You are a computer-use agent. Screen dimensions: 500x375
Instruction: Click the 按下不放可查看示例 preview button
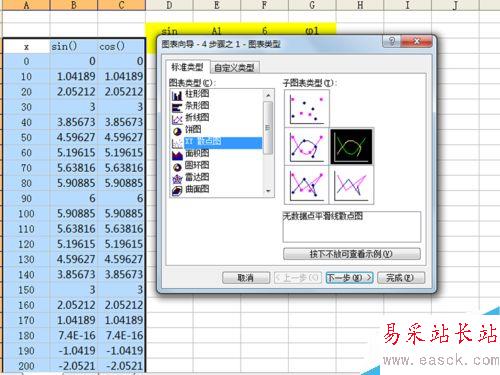(x=351, y=254)
